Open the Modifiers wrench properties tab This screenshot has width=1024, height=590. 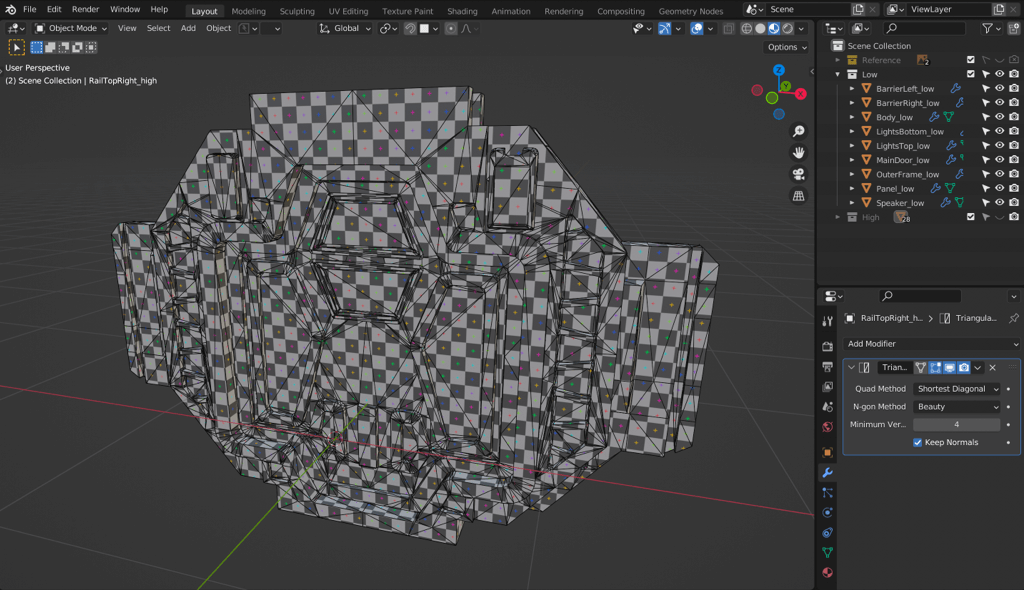tap(827, 472)
